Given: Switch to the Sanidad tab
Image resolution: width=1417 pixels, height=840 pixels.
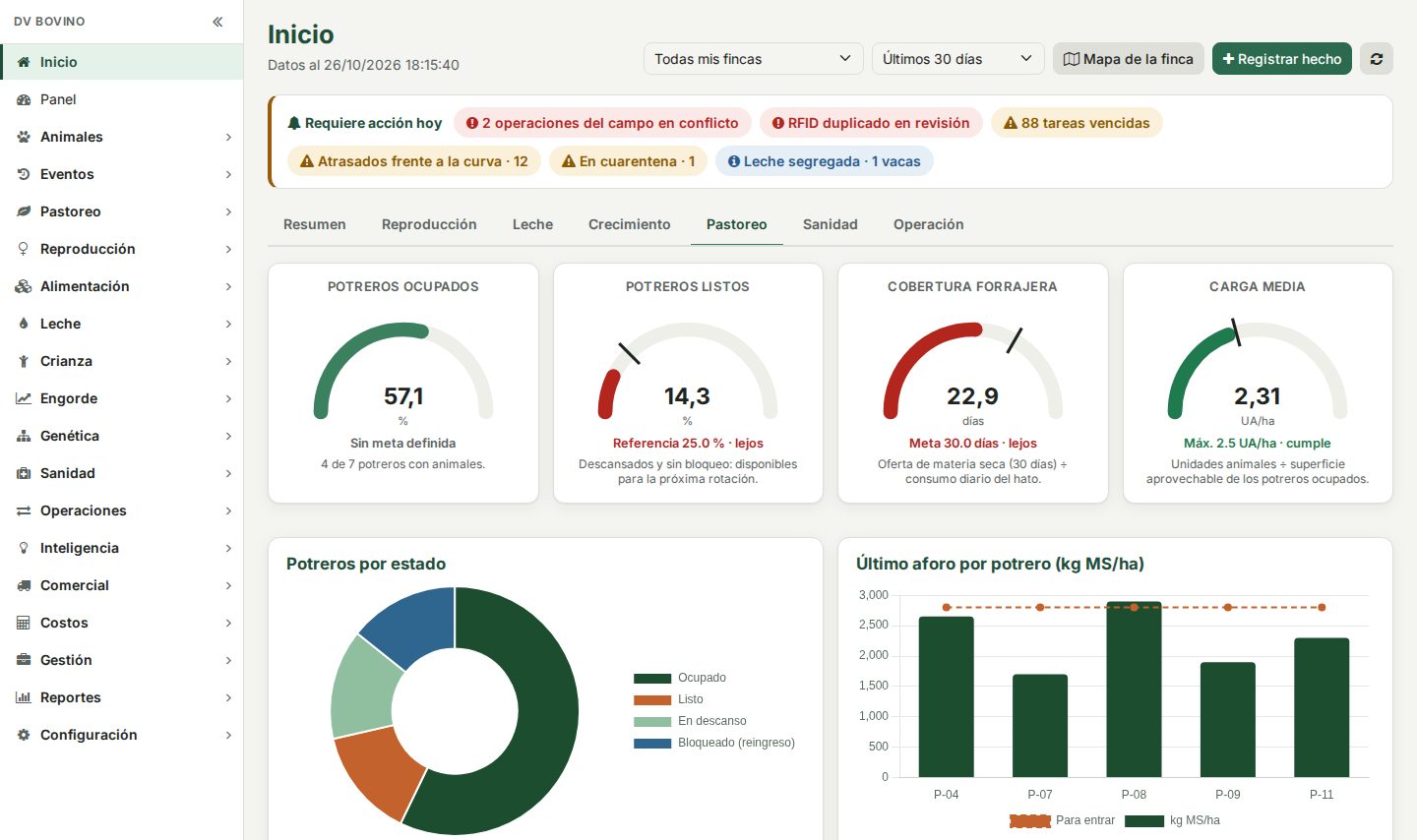Looking at the screenshot, I should pyautogui.click(x=831, y=224).
